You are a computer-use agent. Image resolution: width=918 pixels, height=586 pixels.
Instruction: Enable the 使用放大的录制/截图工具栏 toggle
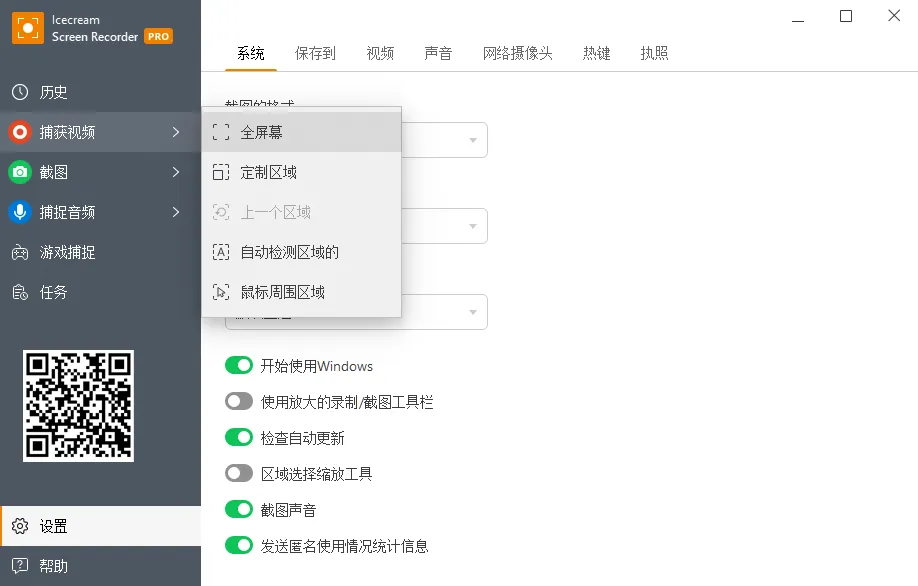click(239, 402)
